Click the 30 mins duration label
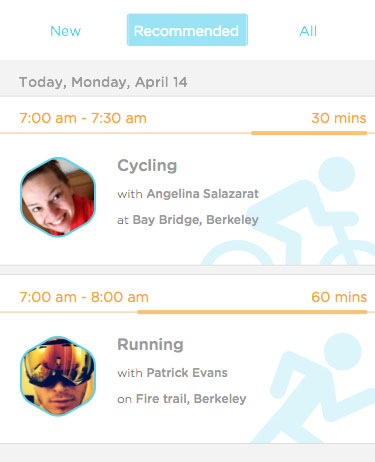This screenshot has width=375, height=462. click(339, 118)
